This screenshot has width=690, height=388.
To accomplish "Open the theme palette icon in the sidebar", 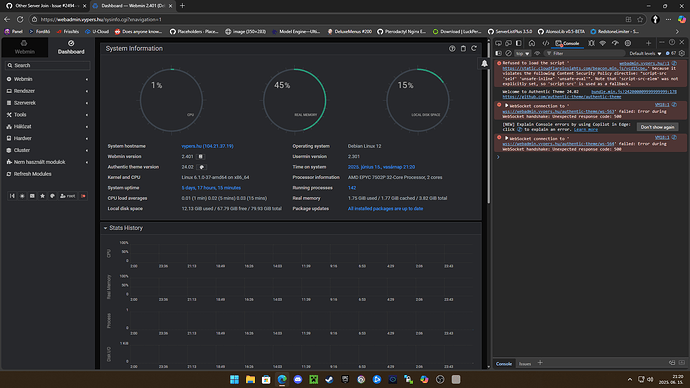I will click(52, 196).
